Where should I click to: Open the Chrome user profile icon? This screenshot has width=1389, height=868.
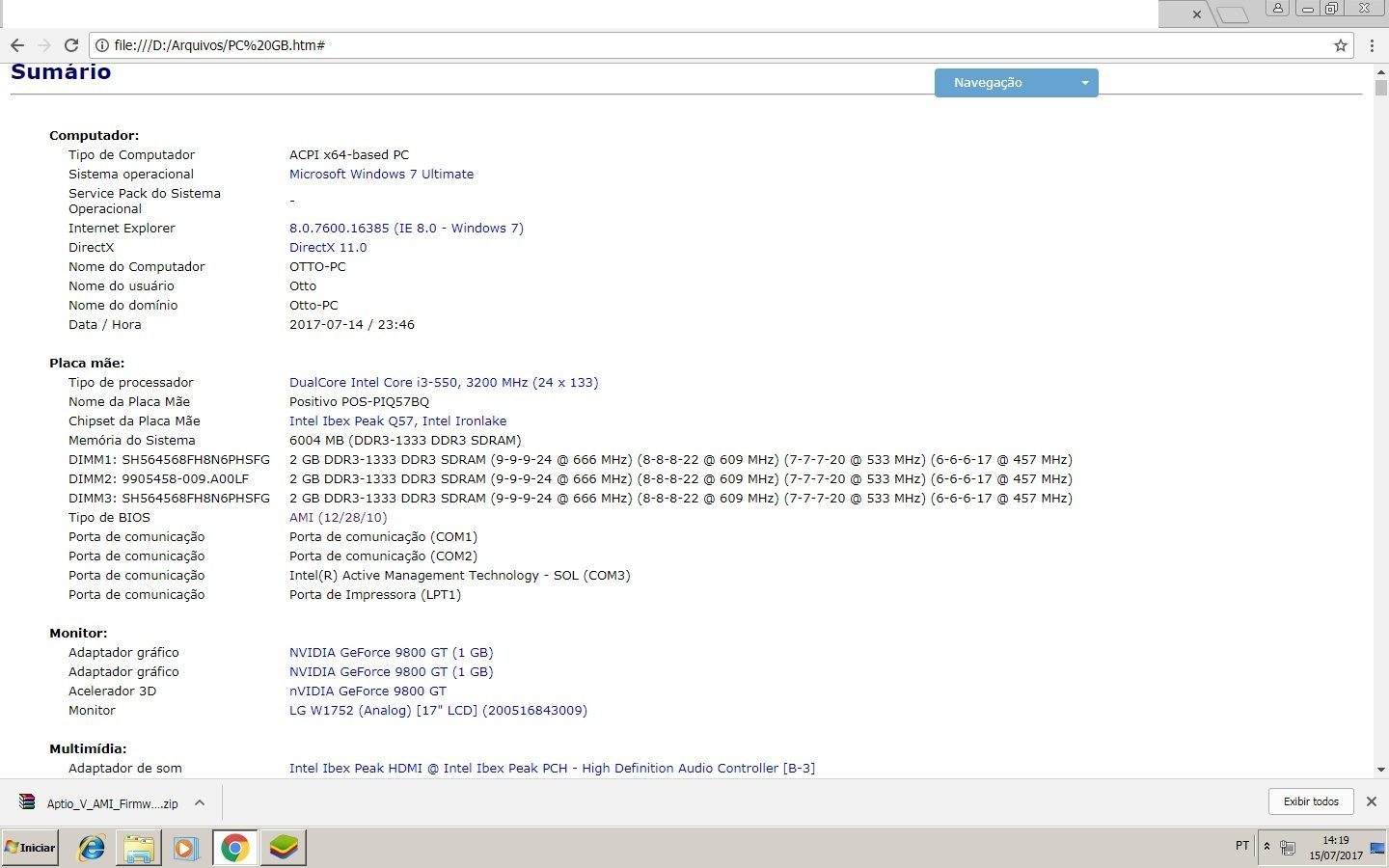tap(1277, 8)
